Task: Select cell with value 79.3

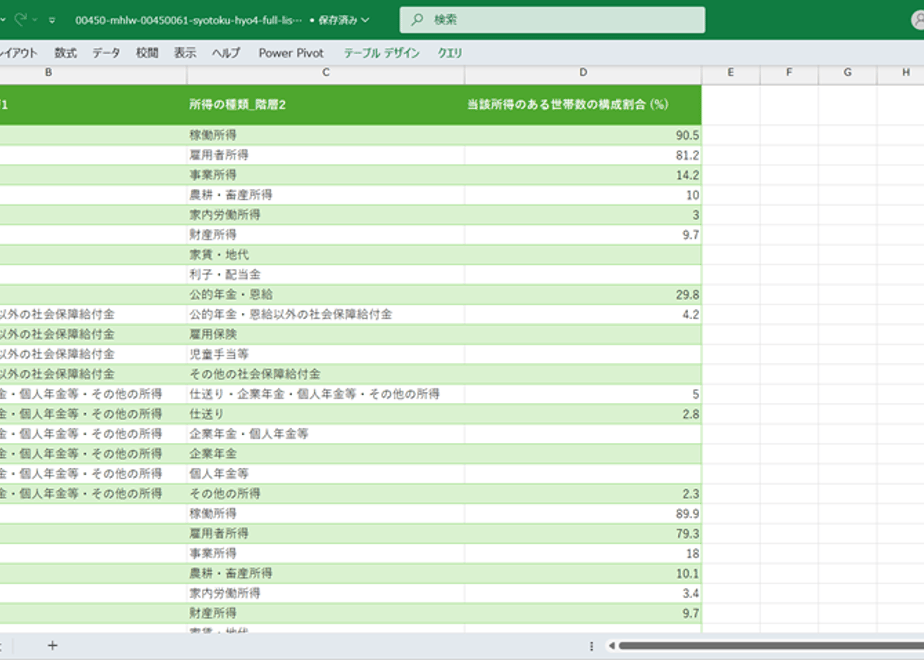Action: [x=583, y=533]
